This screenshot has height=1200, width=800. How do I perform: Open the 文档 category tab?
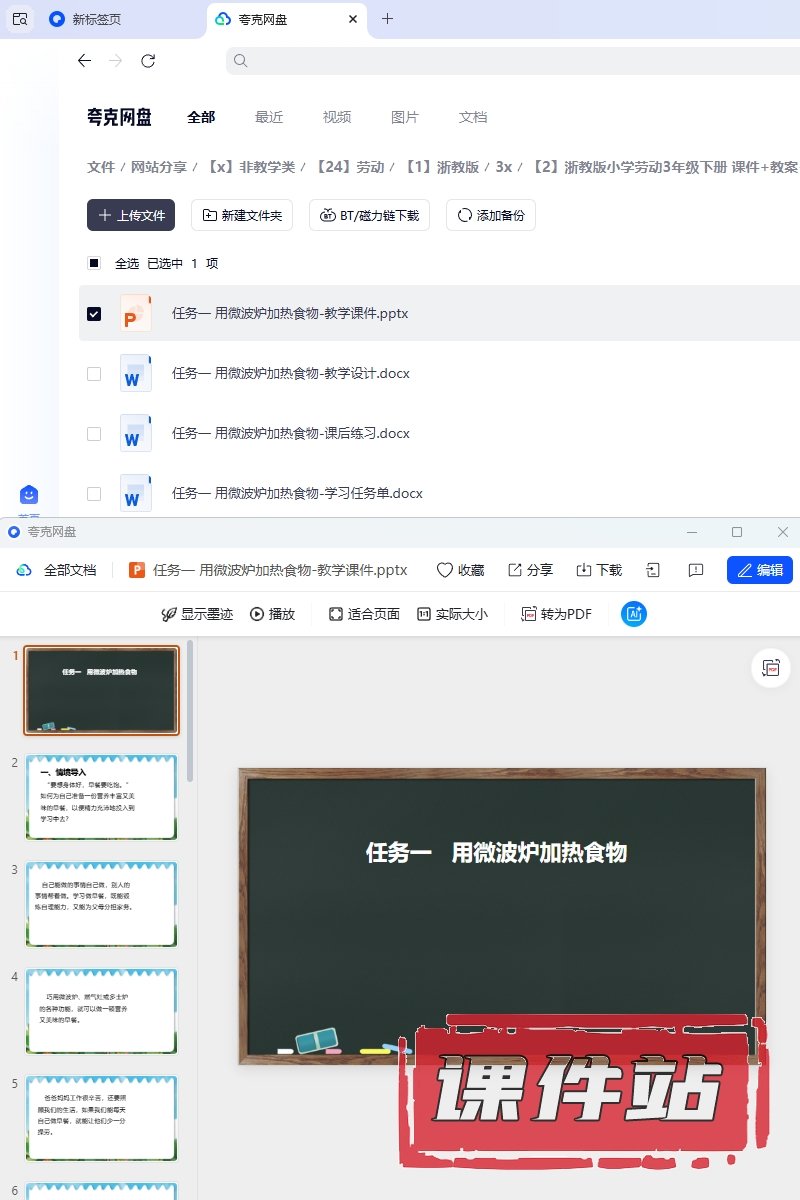click(x=473, y=117)
